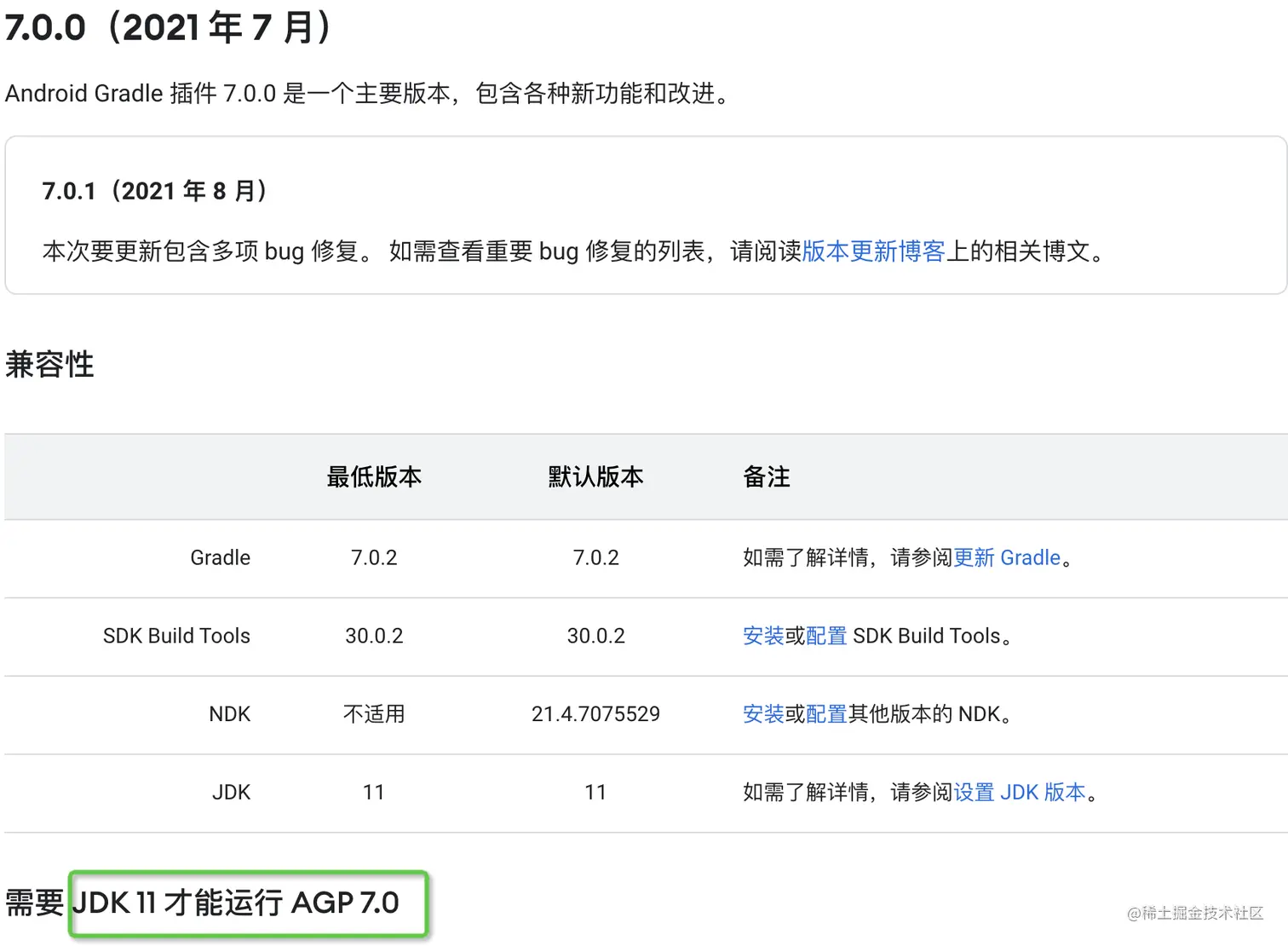The height and width of the screenshot is (946, 1288).
Task: Click the 更新 Gradle link
Action: tap(1007, 557)
